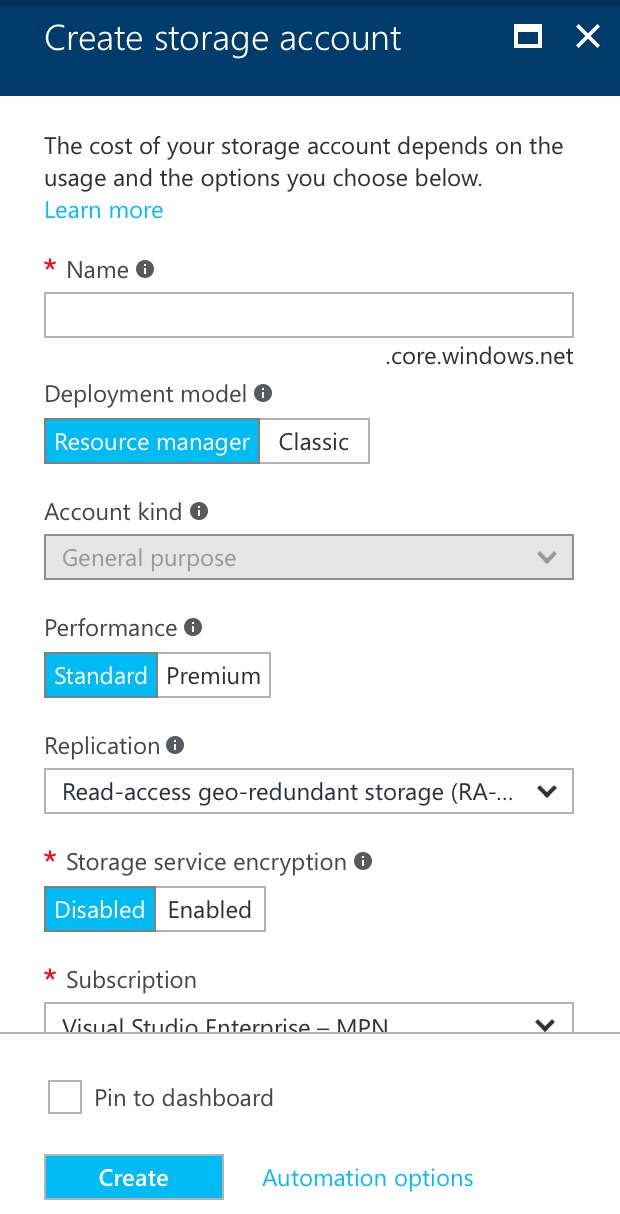The width and height of the screenshot is (620, 1214).
Task: Click the Deployment model info icon
Action: point(262,393)
